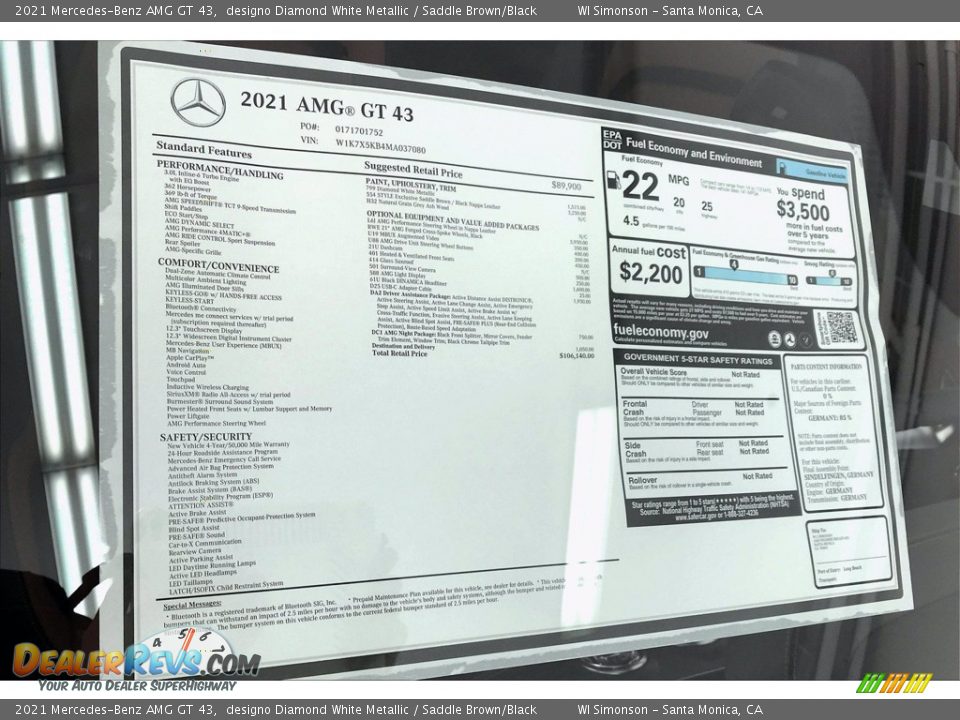
Task: Click the checkmark emblem next to the agency seals
Action: (806, 339)
